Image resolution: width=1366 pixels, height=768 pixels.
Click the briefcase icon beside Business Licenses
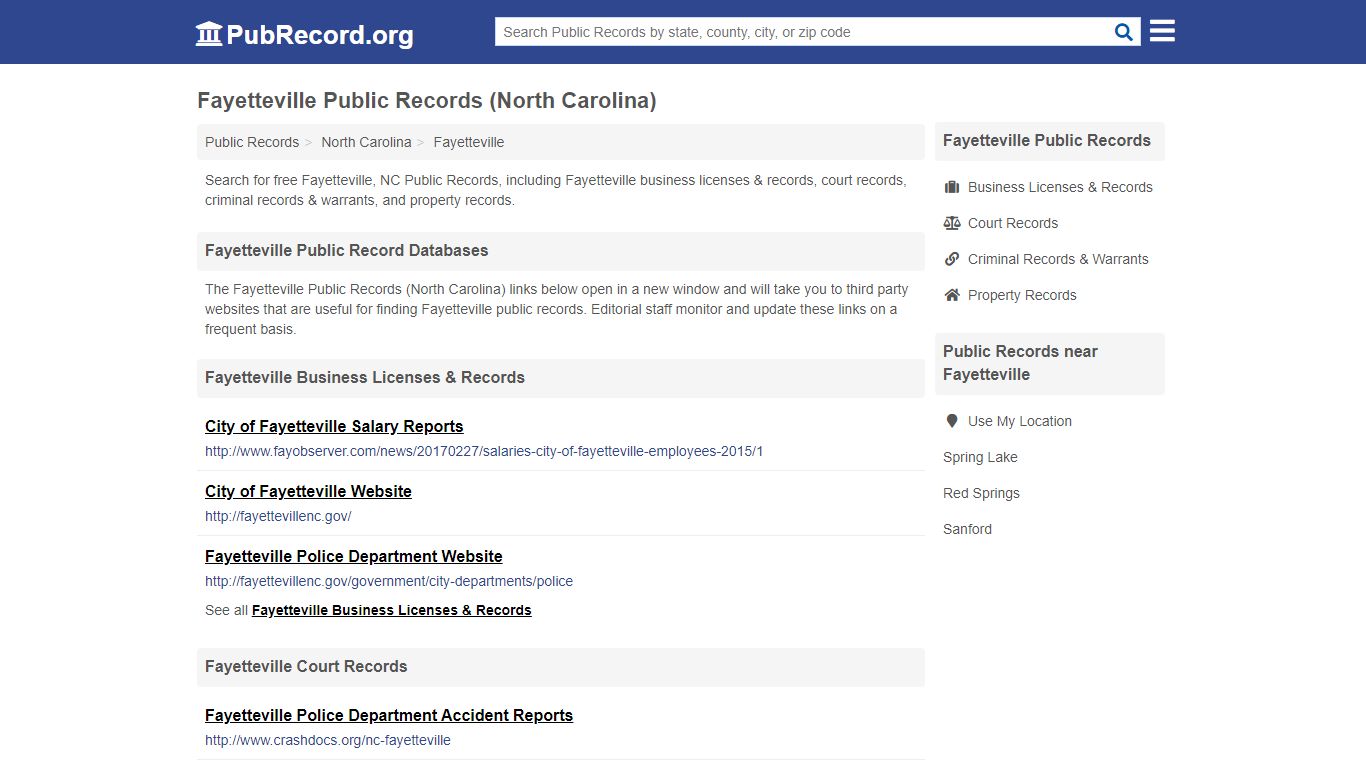tap(952, 187)
